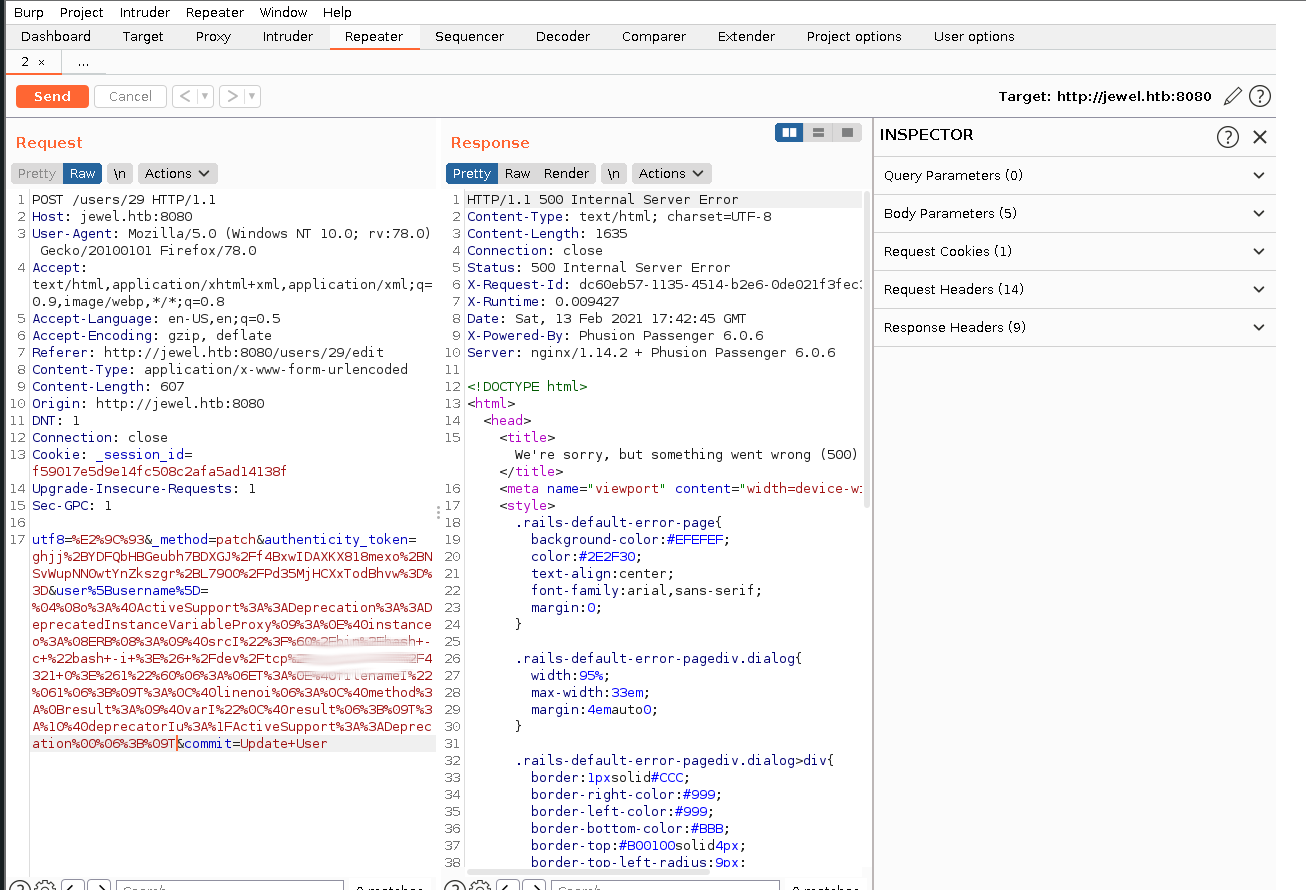Close the Inspector panel
1306x890 pixels.
[x=1260, y=137]
